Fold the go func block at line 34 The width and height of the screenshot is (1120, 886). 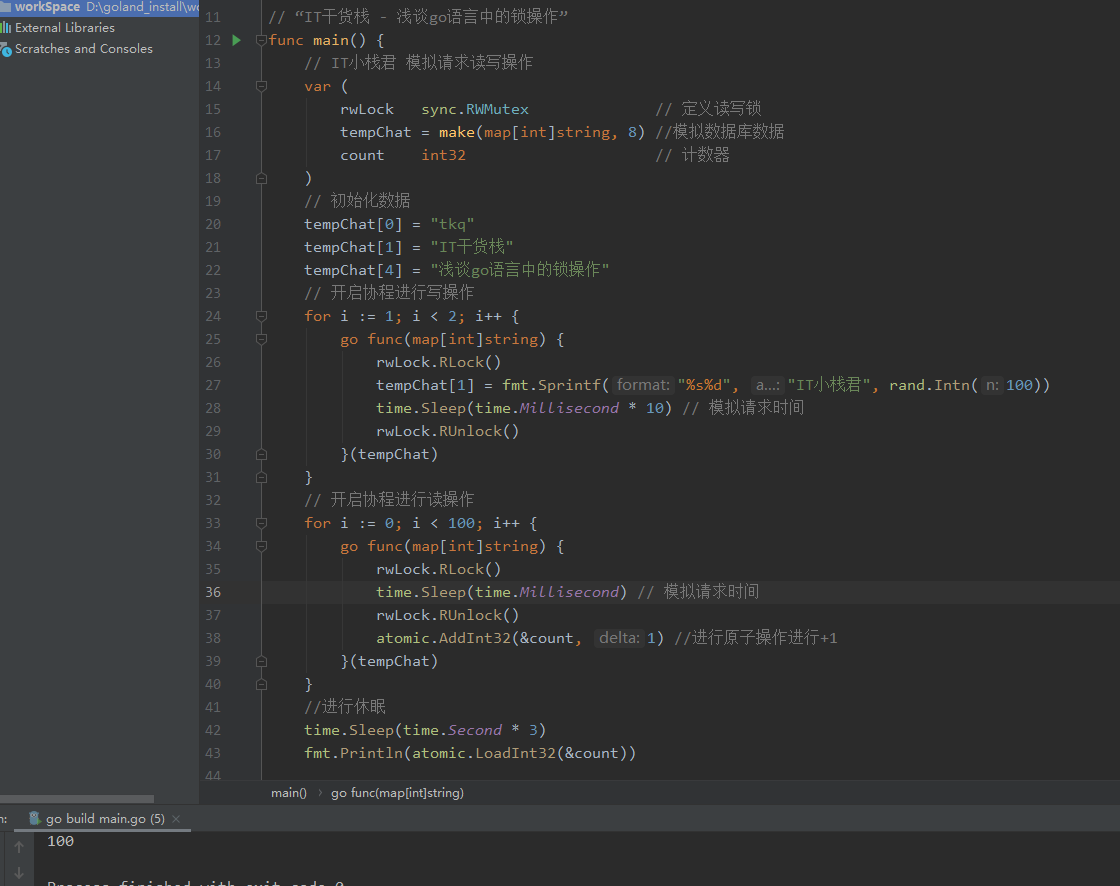(x=261, y=546)
